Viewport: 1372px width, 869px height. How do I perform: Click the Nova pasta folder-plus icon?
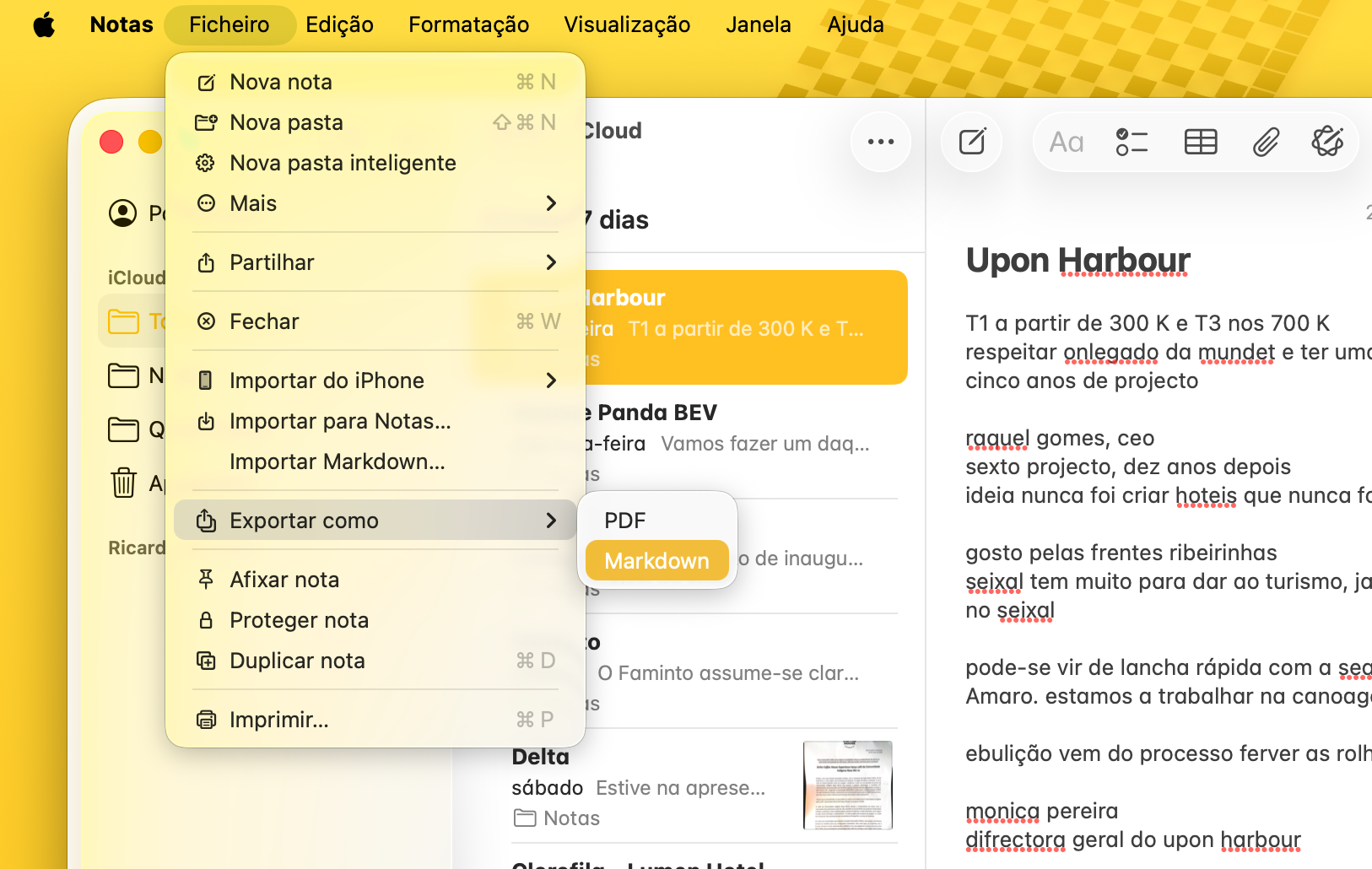click(x=206, y=123)
